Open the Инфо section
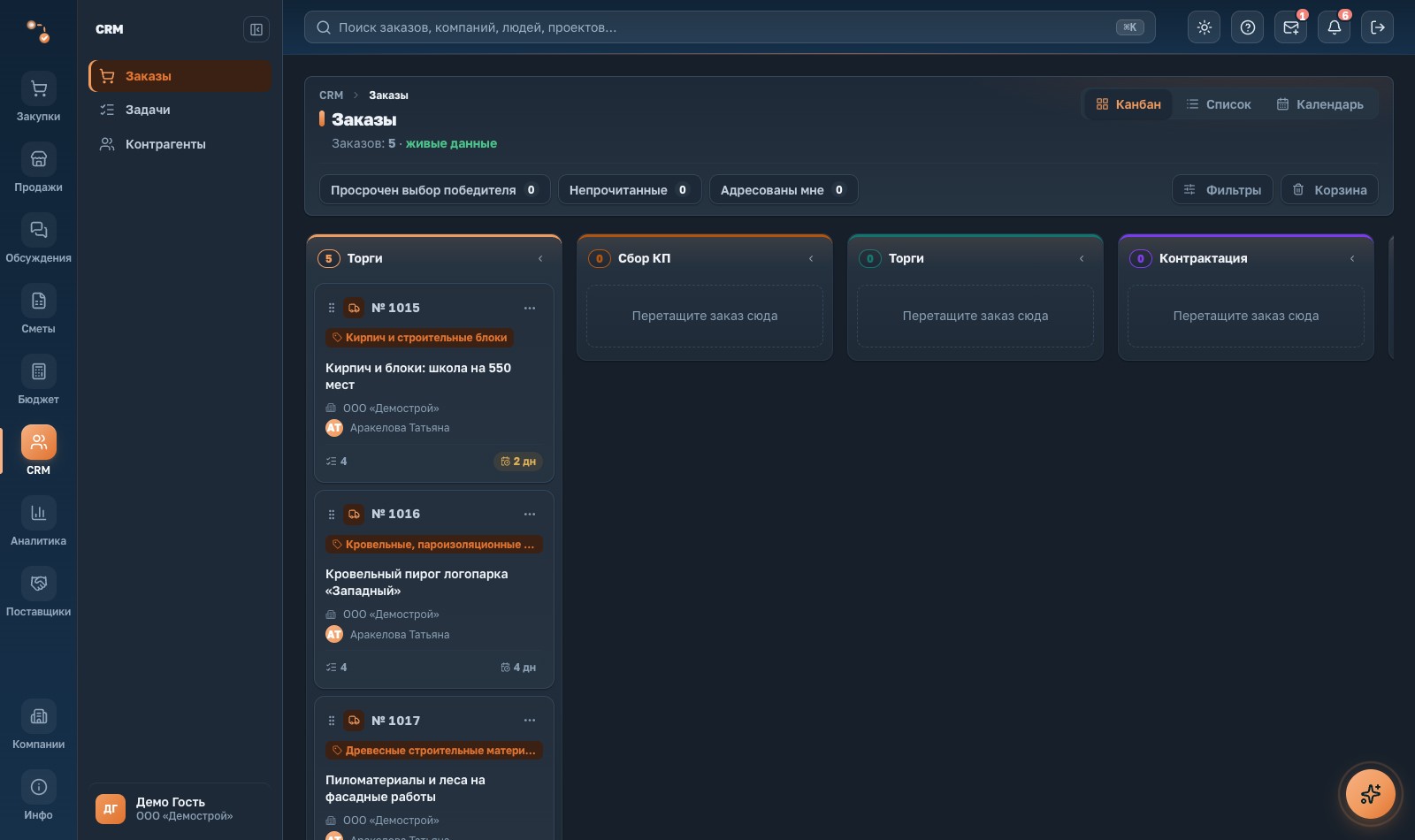1415x840 pixels. (38, 796)
